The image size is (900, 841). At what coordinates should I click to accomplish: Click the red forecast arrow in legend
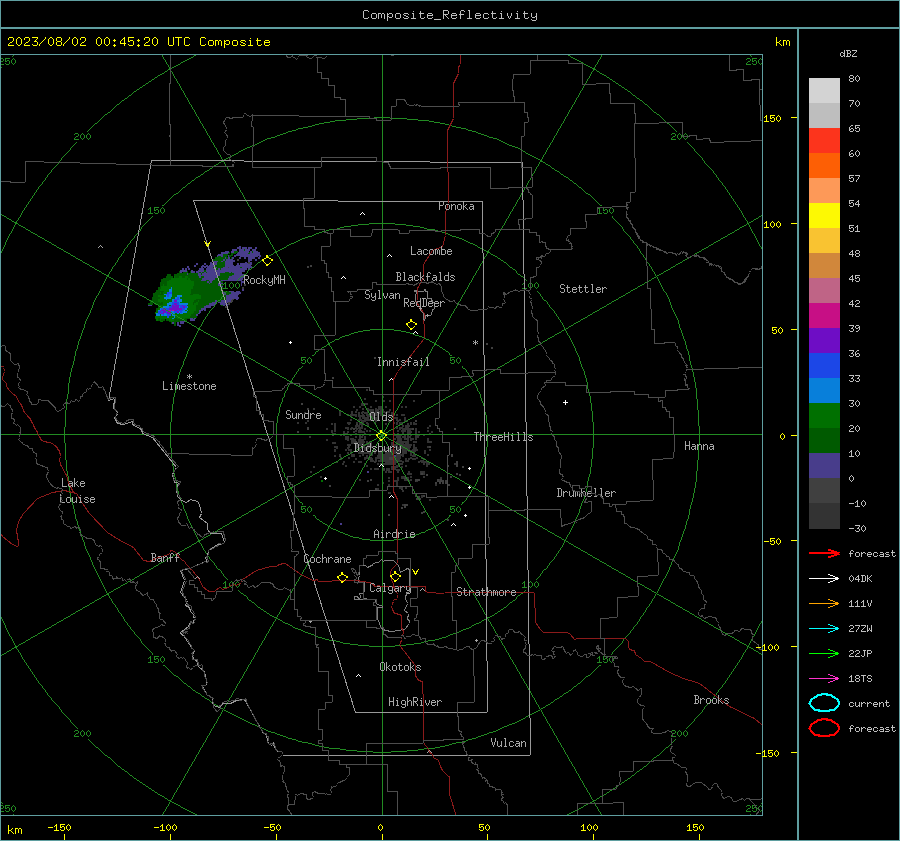tap(824, 553)
